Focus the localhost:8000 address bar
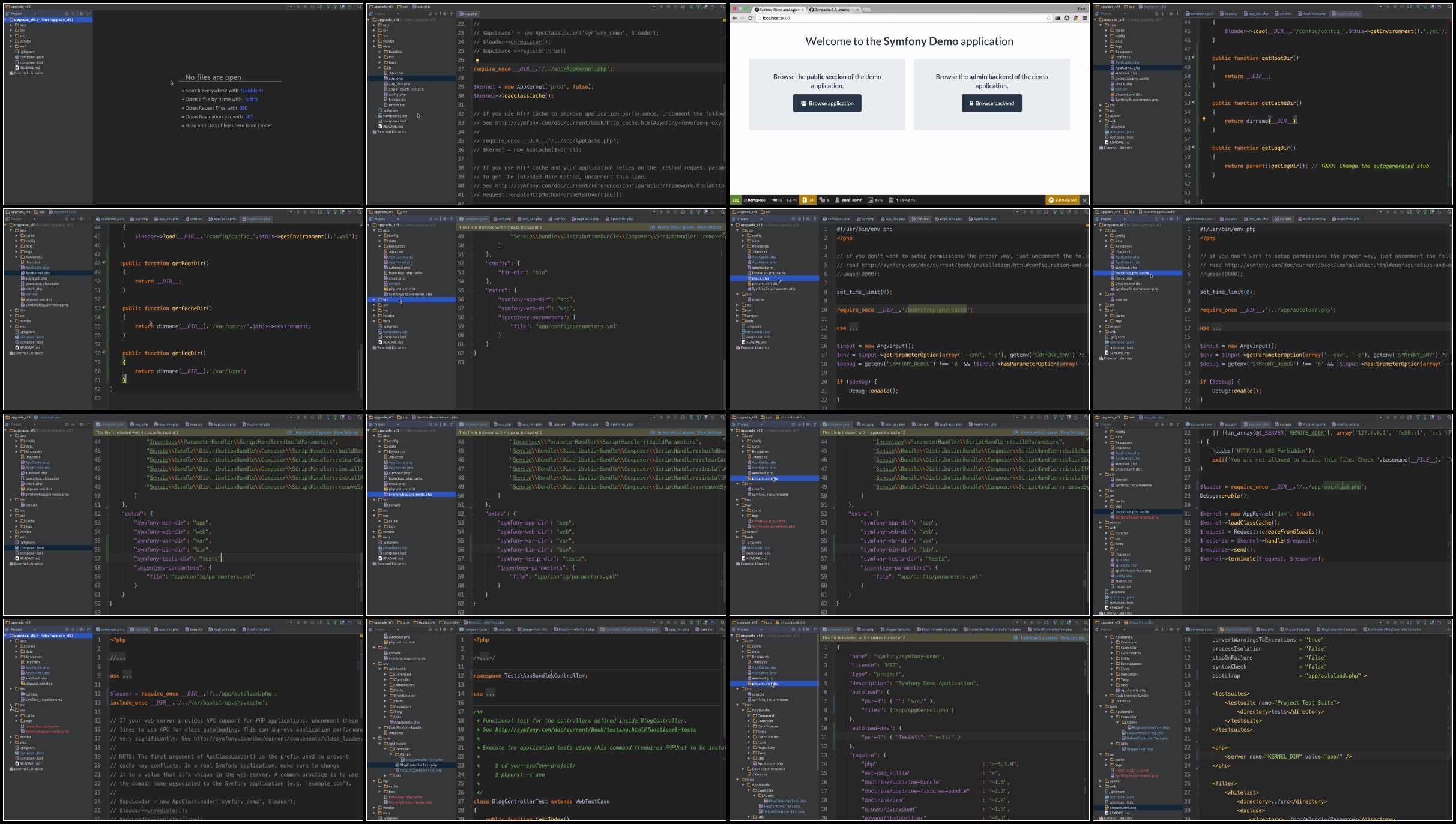This screenshot has width=1456, height=824. 901,18
